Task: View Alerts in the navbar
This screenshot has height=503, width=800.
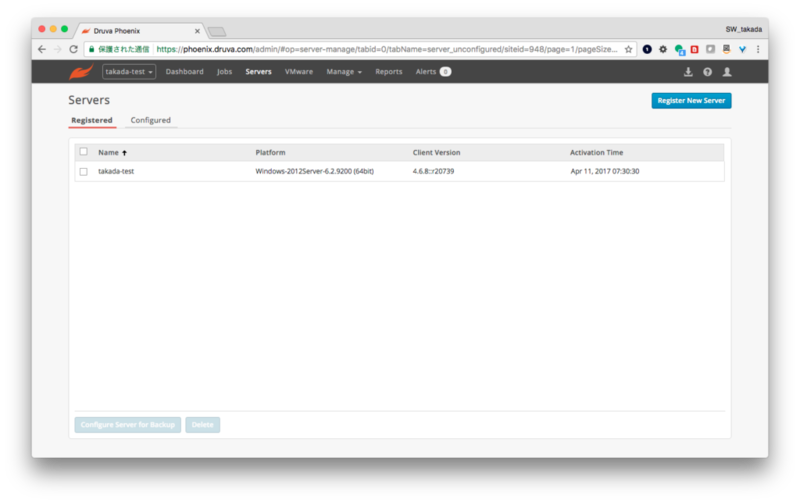Action: [x=426, y=72]
